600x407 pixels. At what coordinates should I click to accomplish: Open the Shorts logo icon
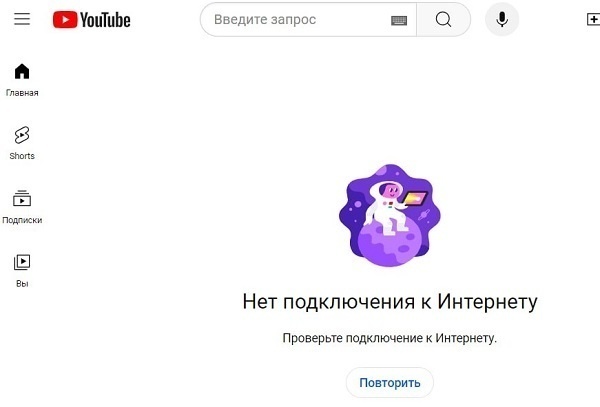pos(22,135)
